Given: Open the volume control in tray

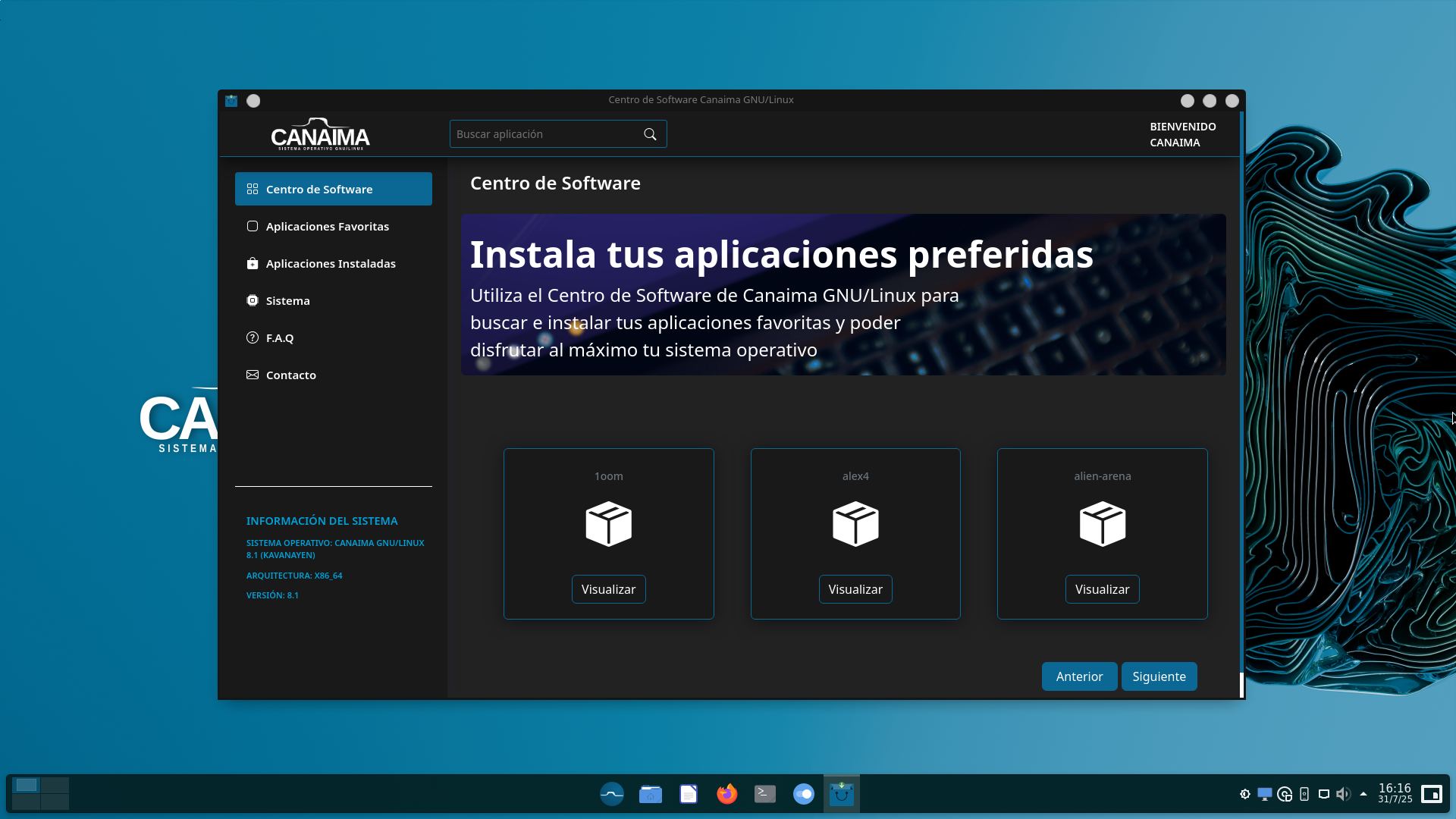Looking at the screenshot, I should coord(1344,794).
